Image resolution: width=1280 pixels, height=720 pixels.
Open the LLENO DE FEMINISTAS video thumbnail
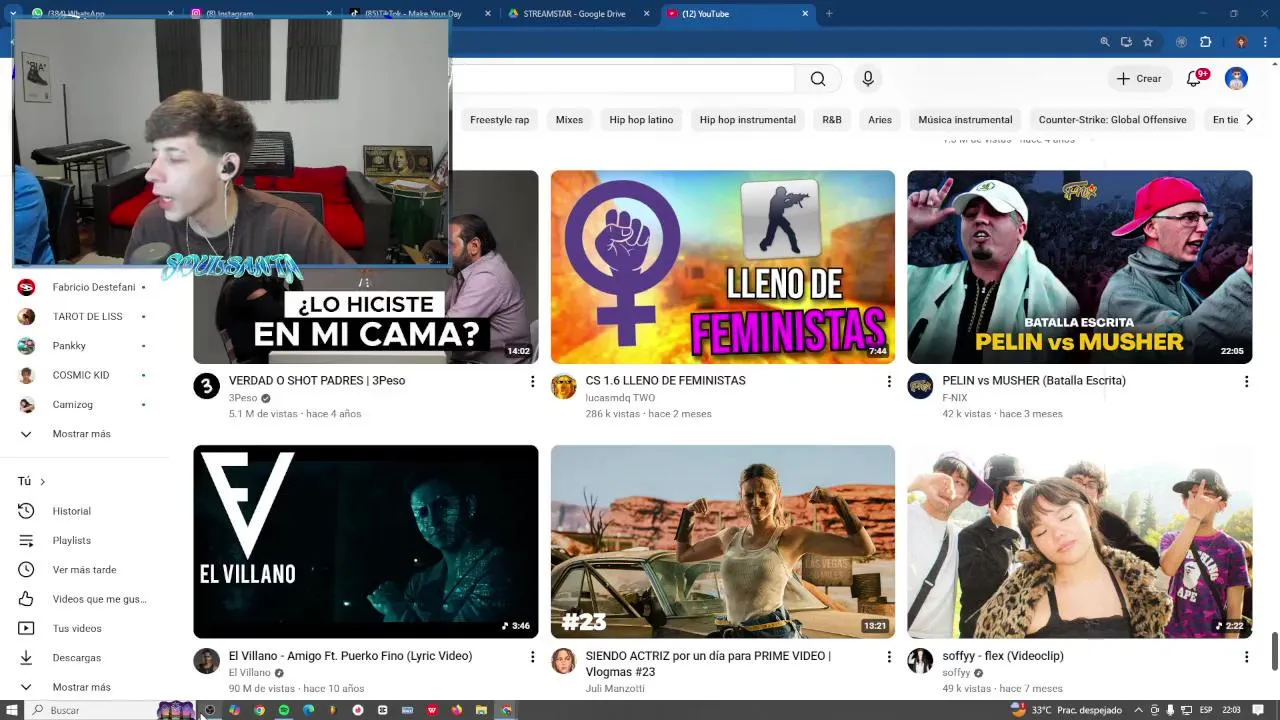722,267
